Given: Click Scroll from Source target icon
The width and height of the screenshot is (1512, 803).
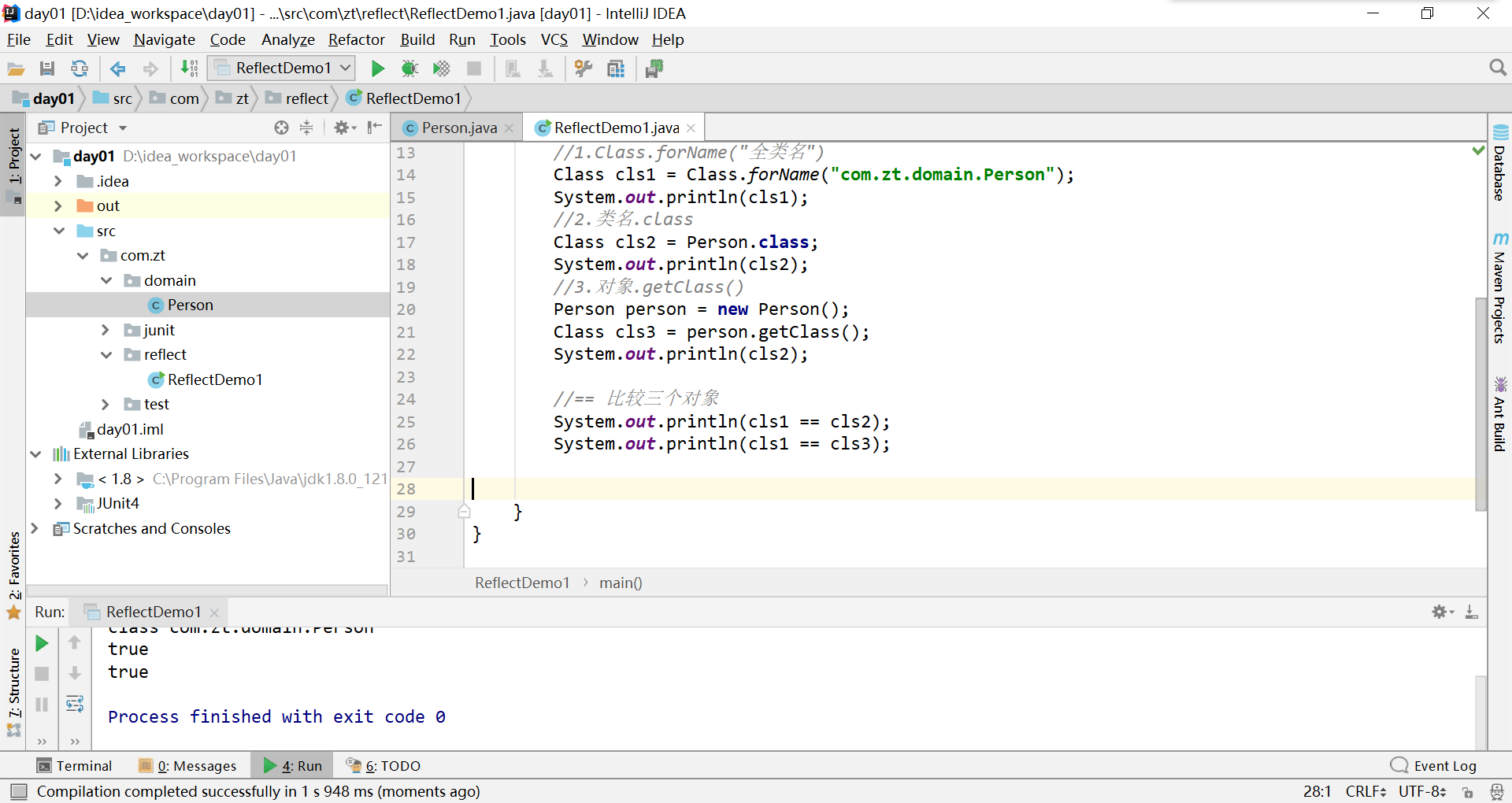Looking at the screenshot, I should pyautogui.click(x=281, y=128).
